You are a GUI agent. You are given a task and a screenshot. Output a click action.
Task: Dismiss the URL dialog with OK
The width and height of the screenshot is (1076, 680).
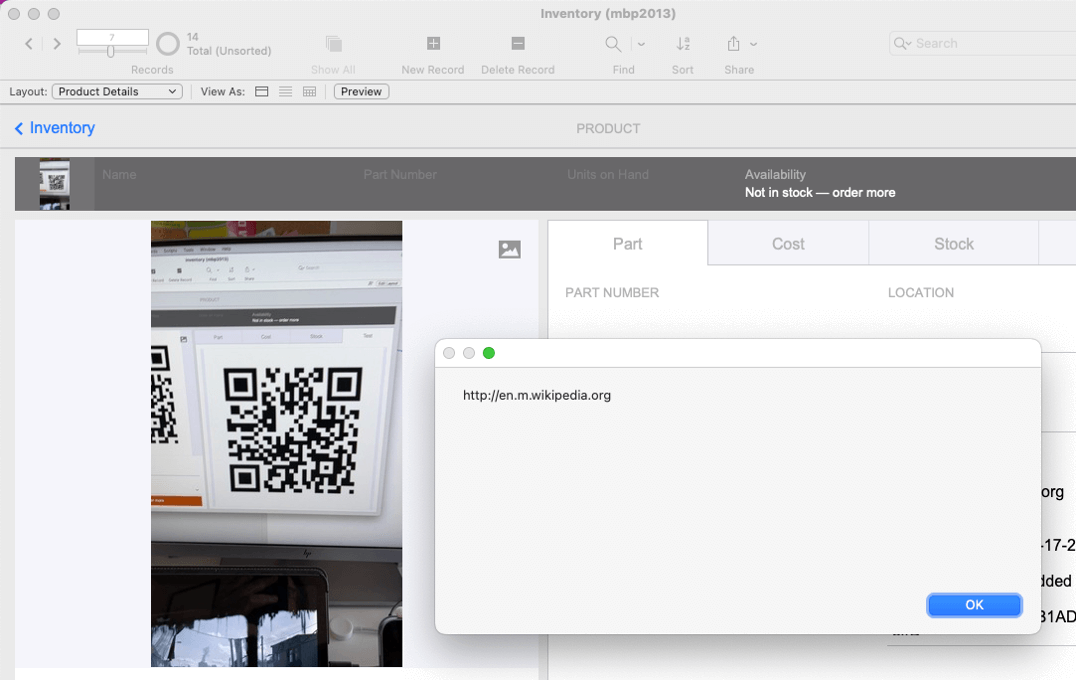(x=973, y=605)
